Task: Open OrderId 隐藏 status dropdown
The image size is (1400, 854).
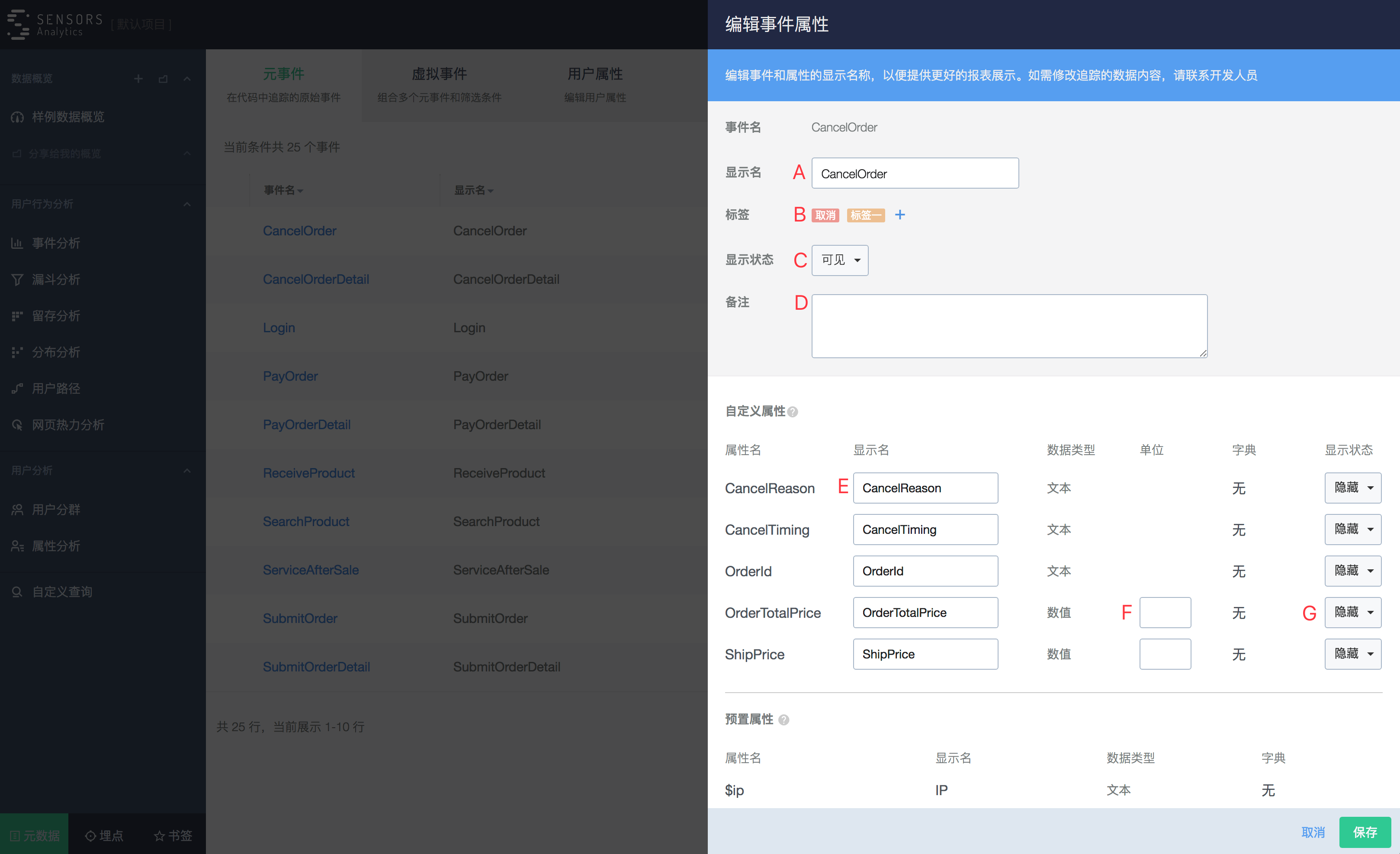Action: point(1353,571)
